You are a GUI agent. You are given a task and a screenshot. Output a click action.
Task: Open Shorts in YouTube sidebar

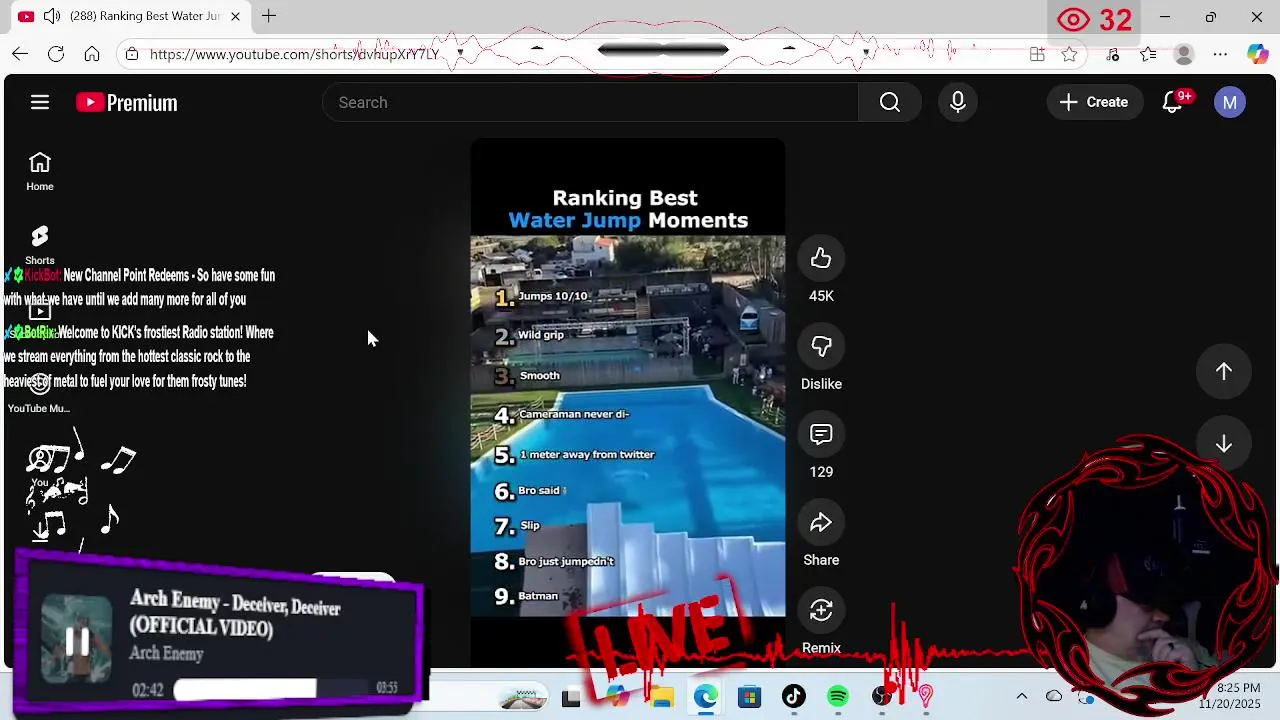tap(40, 245)
